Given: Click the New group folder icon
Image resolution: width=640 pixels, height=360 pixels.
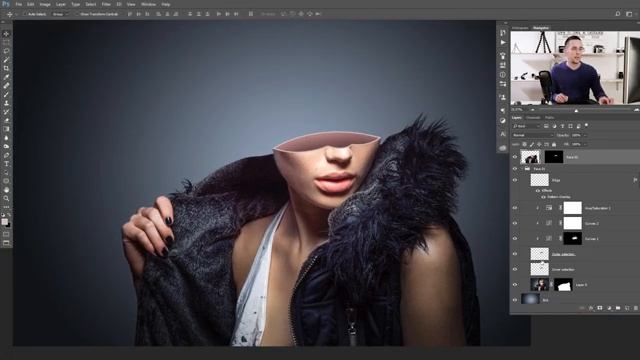Looking at the screenshot, I should (x=618, y=308).
